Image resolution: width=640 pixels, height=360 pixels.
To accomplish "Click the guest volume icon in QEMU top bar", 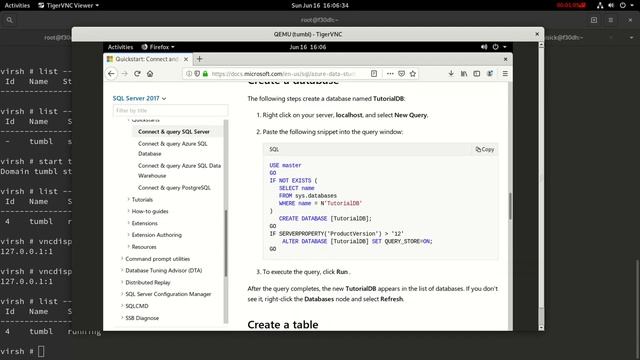I will tap(484, 47).
